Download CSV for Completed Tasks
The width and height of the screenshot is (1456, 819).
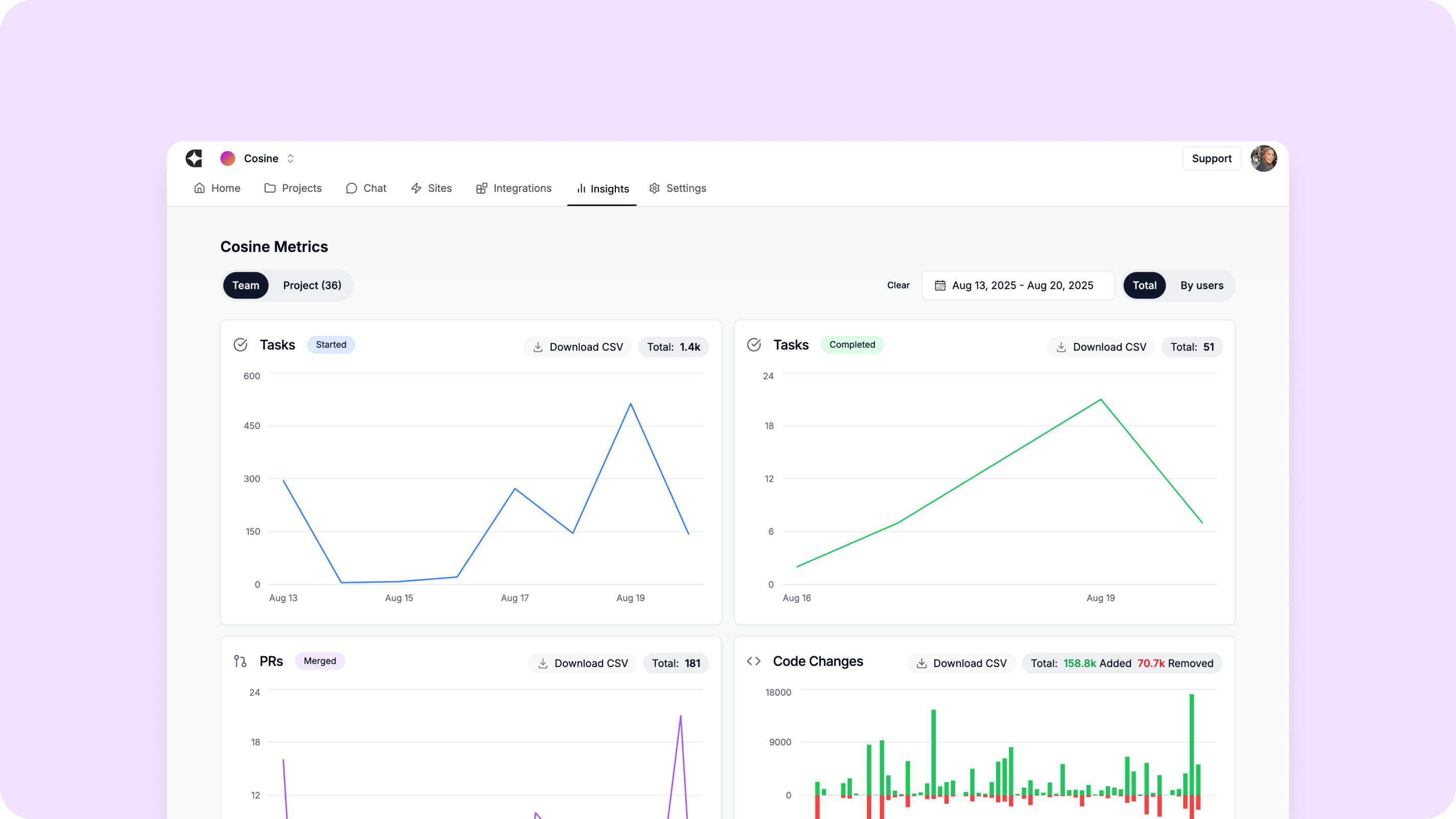click(x=1100, y=347)
